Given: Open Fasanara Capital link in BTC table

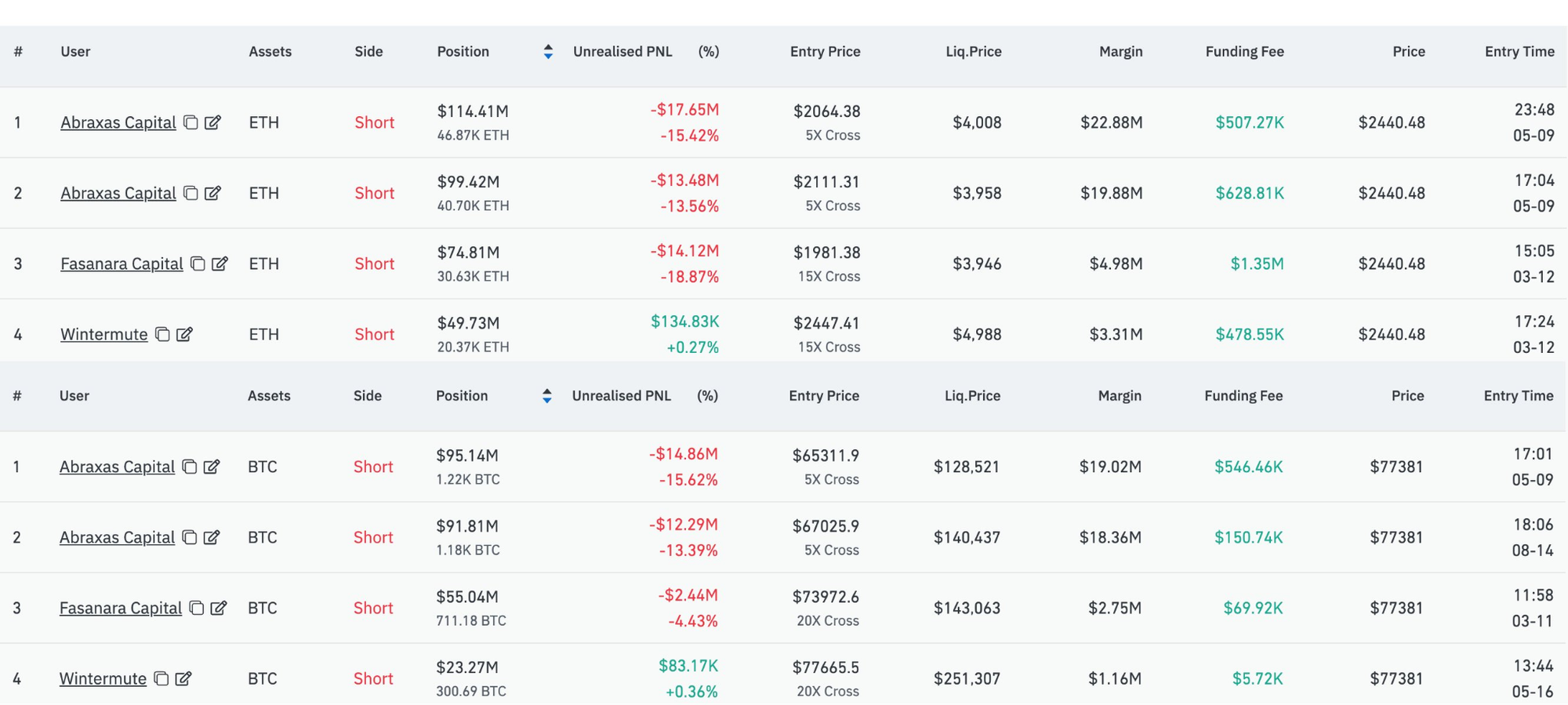Looking at the screenshot, I should [x=121, y=608].
